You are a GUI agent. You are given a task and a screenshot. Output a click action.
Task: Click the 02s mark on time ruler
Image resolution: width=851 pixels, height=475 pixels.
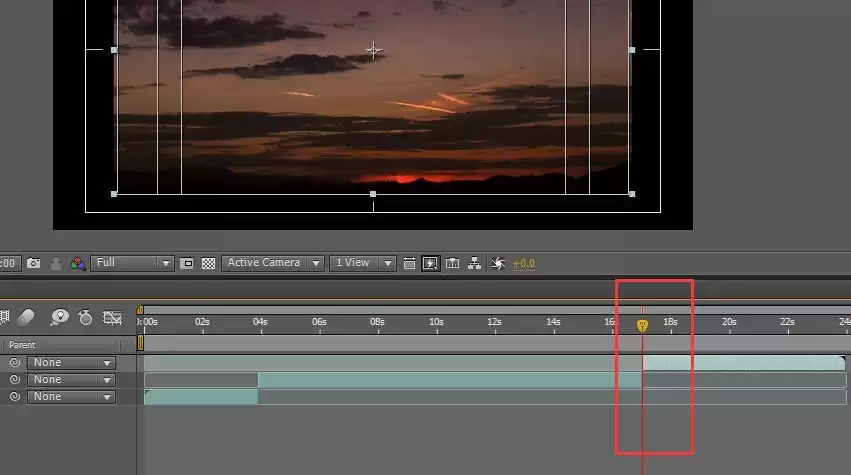202,322
